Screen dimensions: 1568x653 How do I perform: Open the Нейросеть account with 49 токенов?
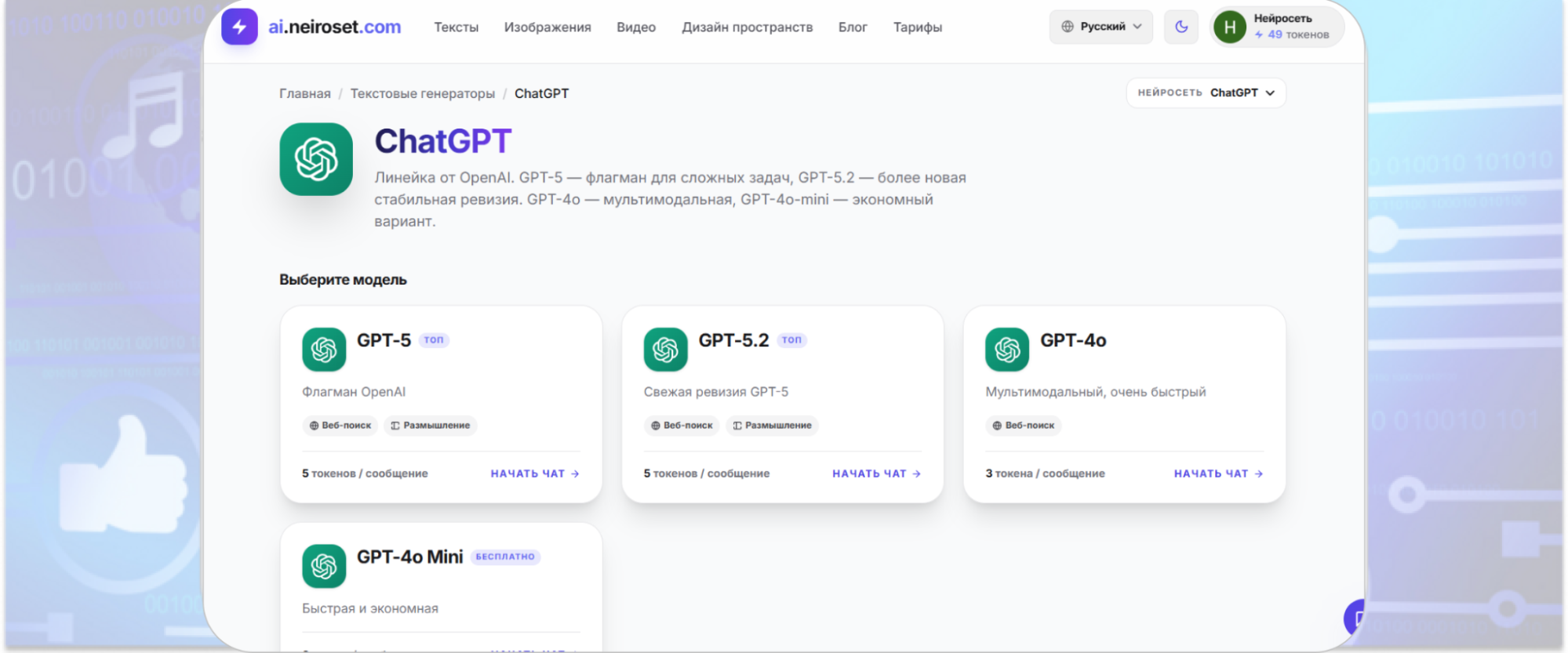(x=1278, y=27)
